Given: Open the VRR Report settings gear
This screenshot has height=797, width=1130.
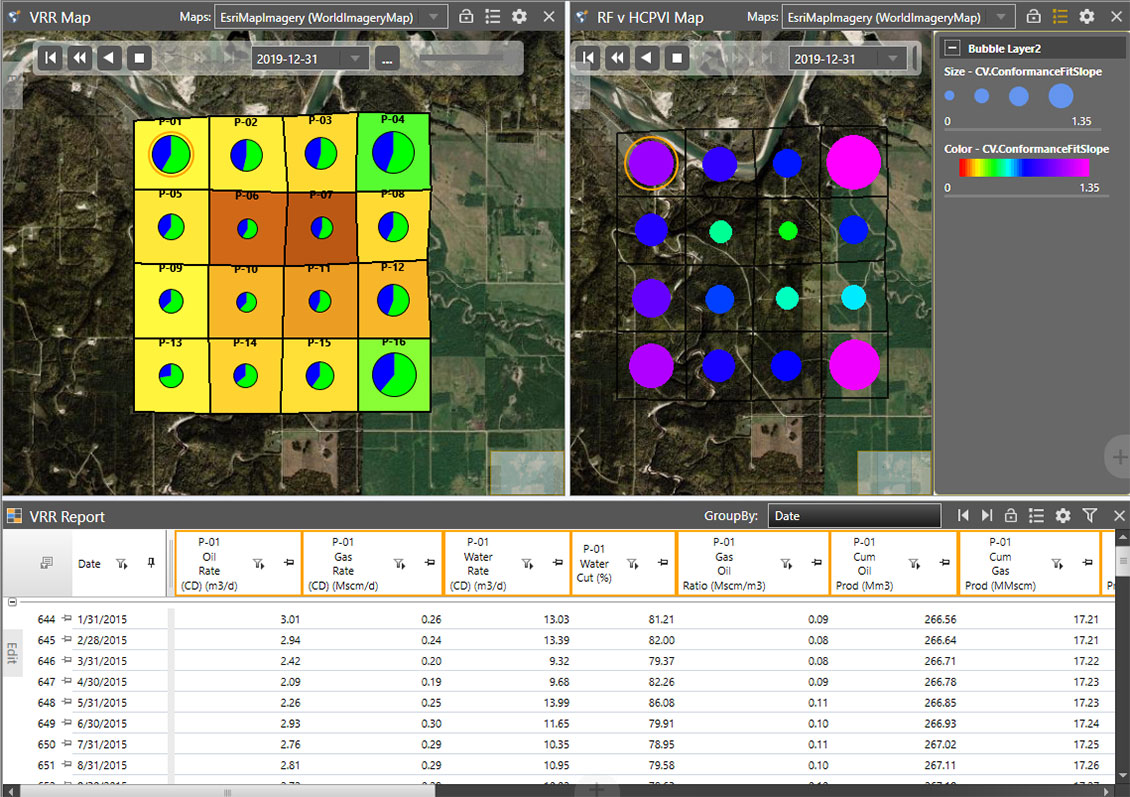Looking at the screenshot, I should click(1062, 515).
